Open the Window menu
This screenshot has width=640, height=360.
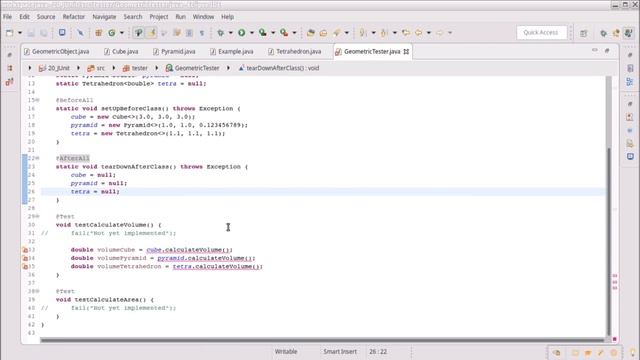[x=203, y=17]
